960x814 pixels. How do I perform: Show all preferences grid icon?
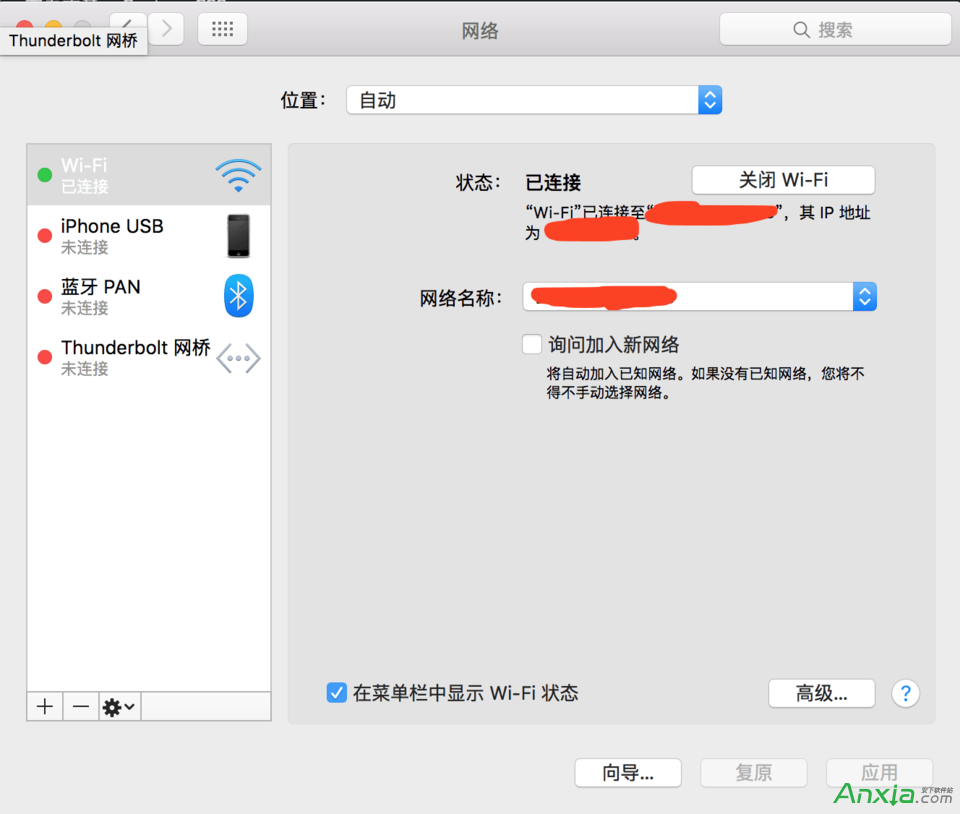tap(222, 29)
